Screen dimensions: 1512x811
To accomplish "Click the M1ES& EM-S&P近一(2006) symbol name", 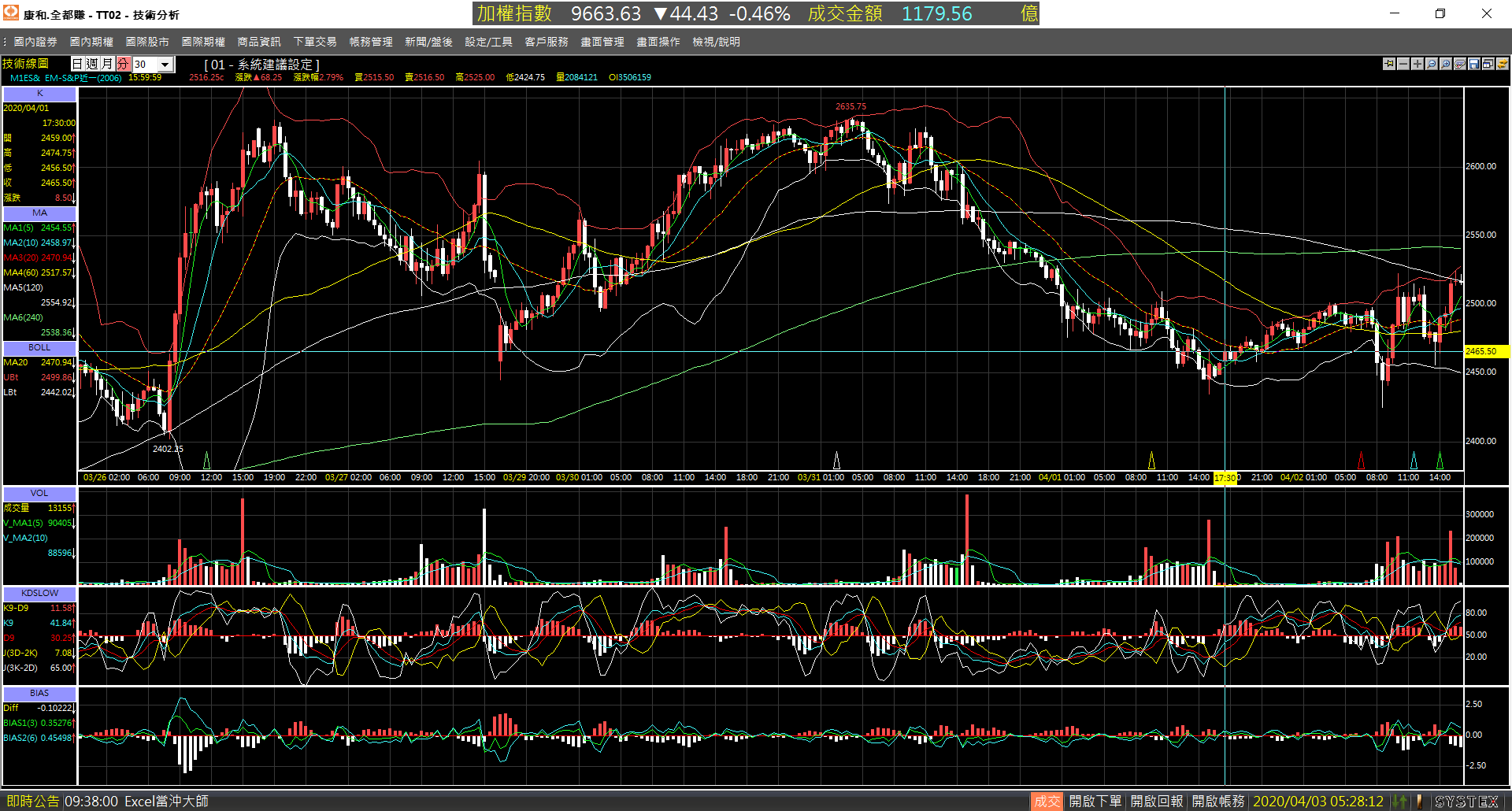I will click(65, 78).
